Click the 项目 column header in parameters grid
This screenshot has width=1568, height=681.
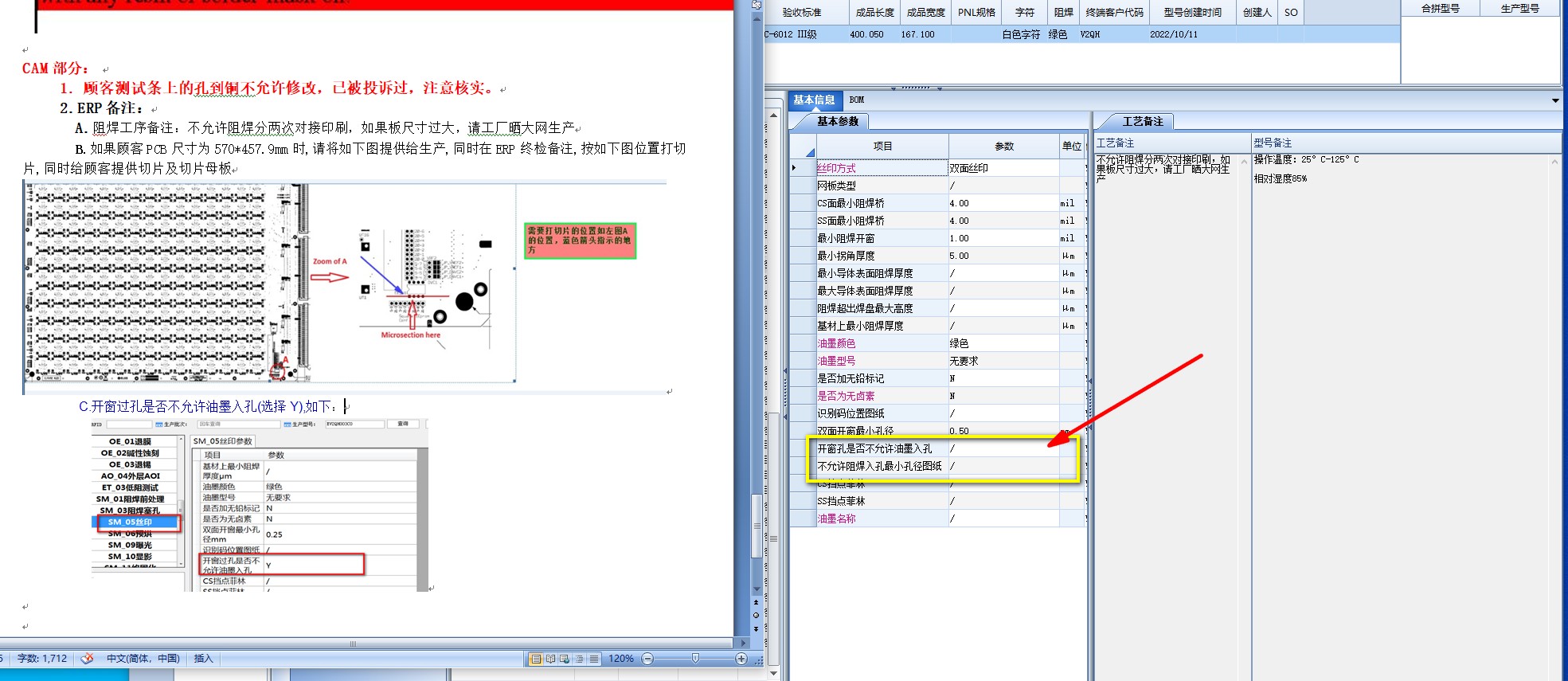(882, 147)
